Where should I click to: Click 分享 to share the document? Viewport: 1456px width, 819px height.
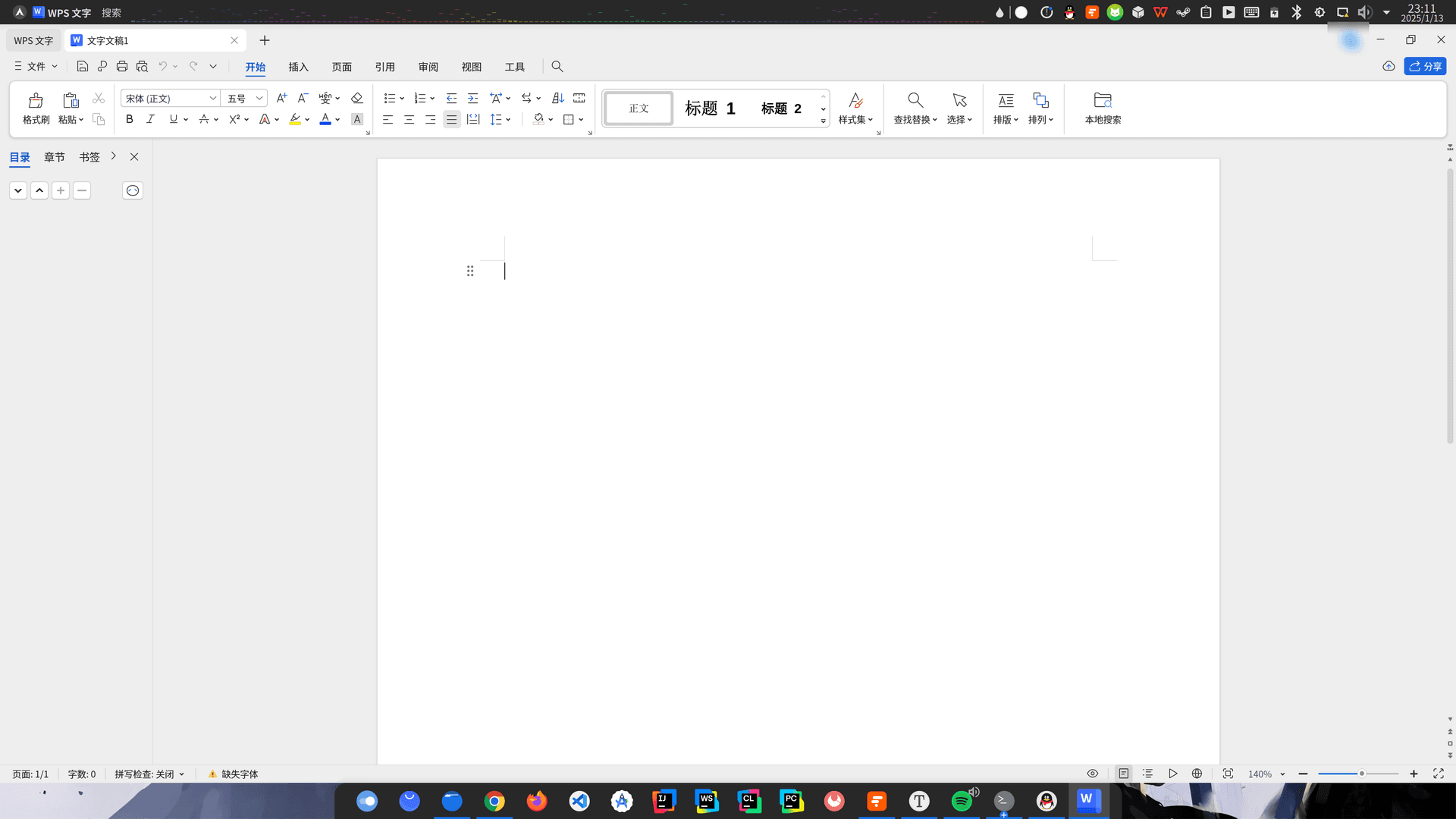click(1426, 66)
